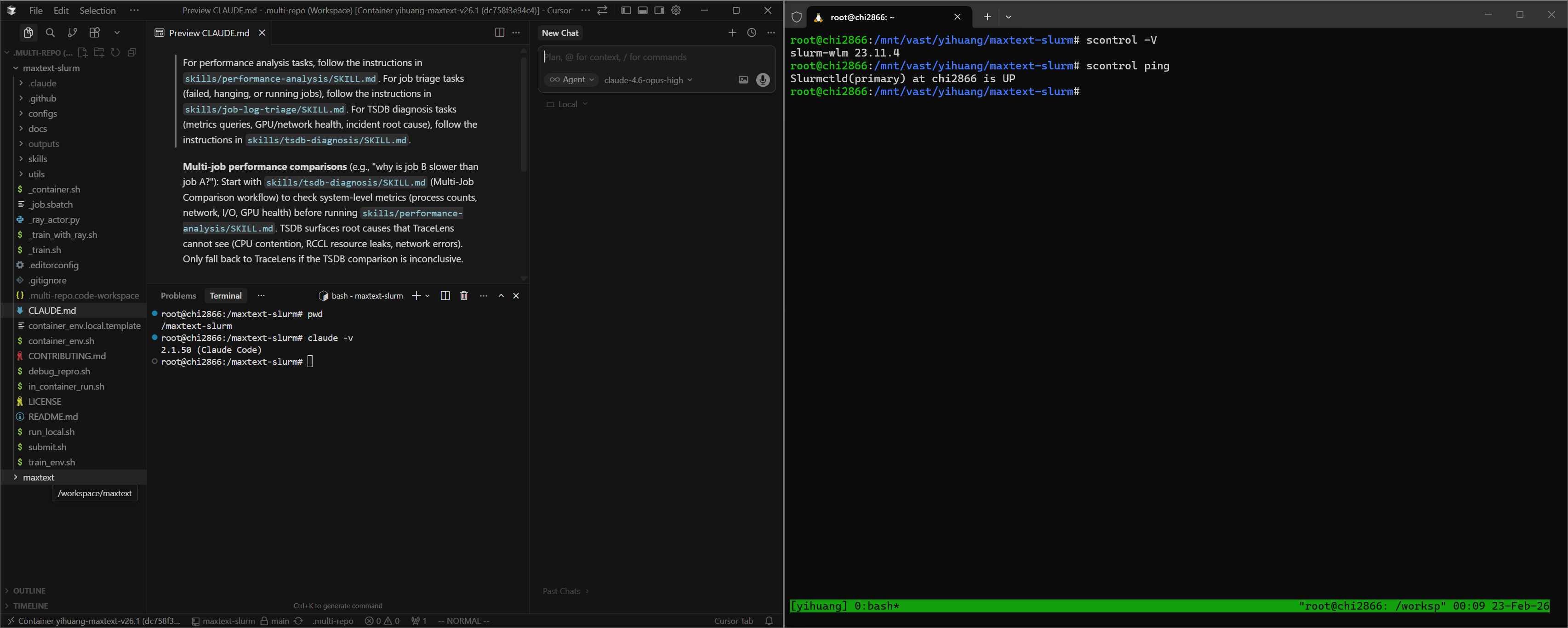Toggle the bottom panel visibility
Image resolution: width=1568 pixels, height=628 pixels.
pos(642,11)
